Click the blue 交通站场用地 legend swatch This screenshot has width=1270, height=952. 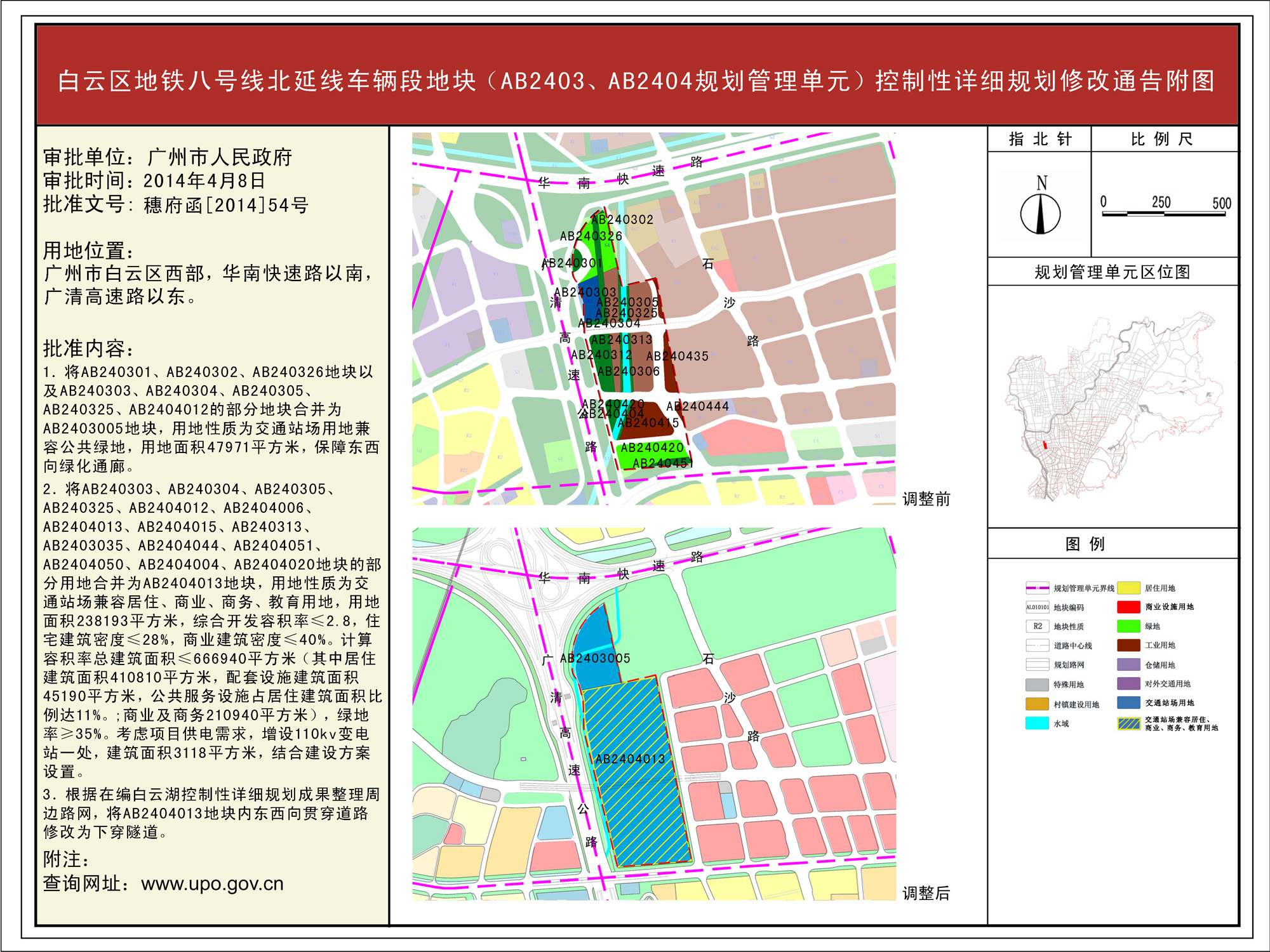pos(1128,703)
